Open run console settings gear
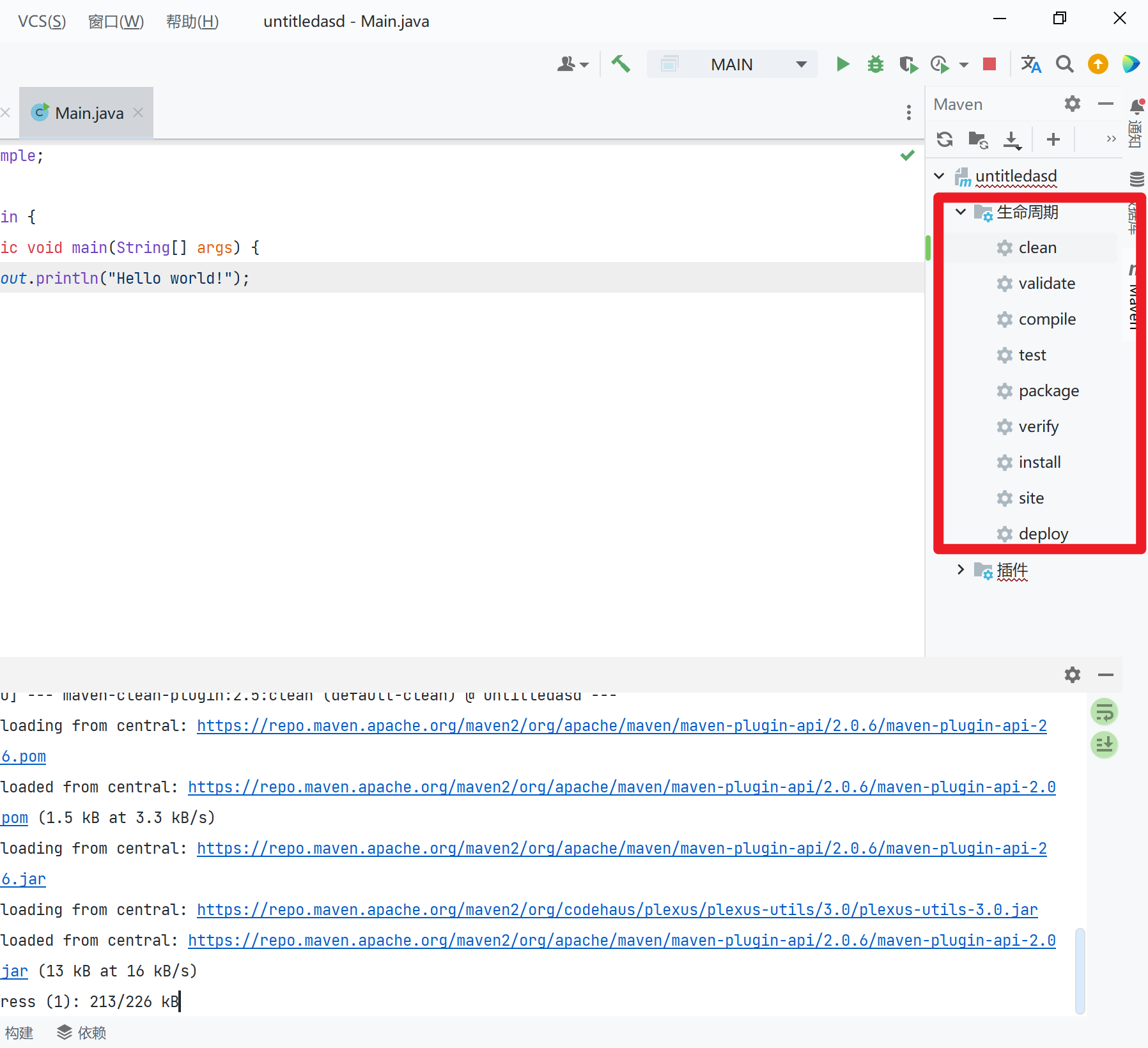The image size is (1148, 1048). (1073, 675)
